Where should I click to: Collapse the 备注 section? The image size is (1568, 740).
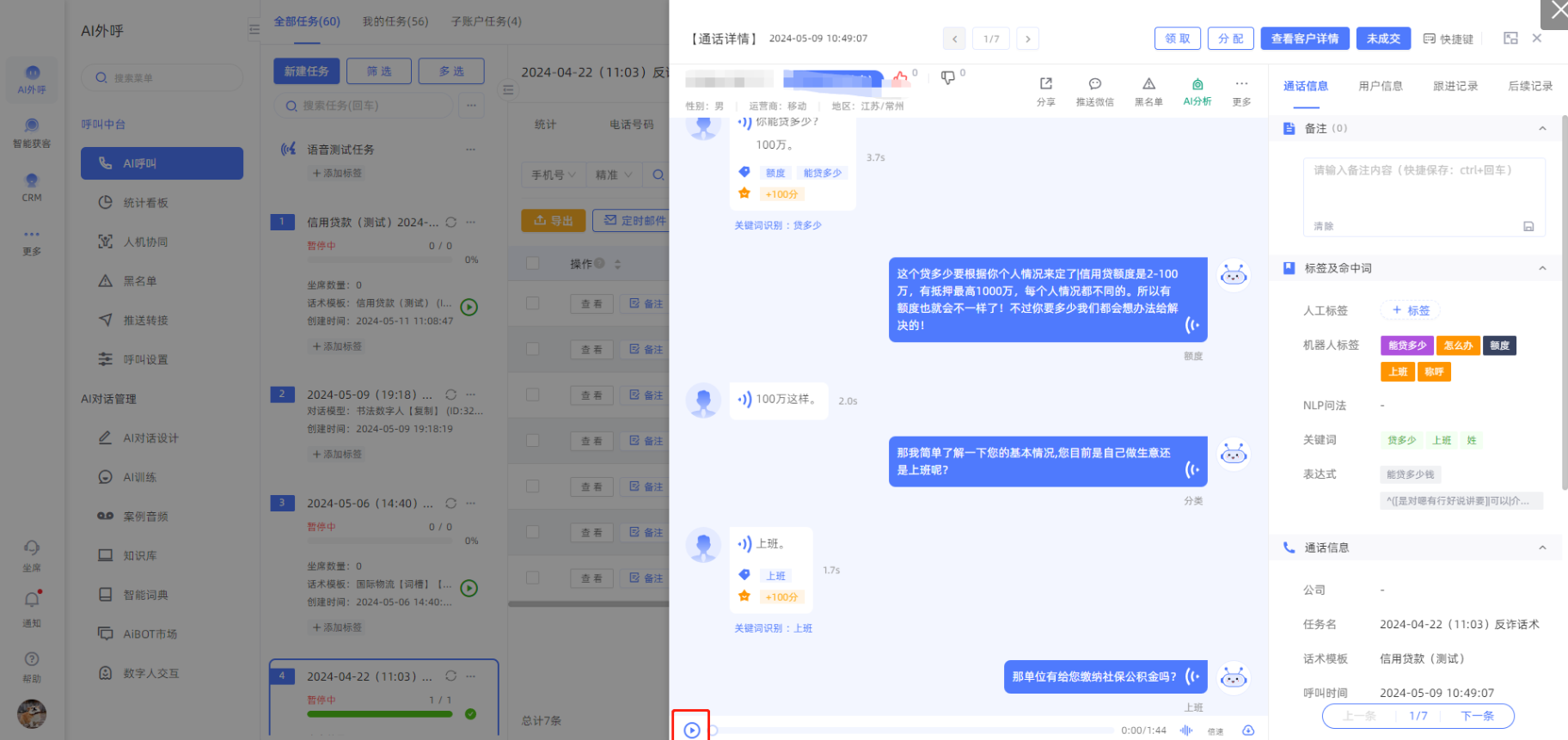1542,129
